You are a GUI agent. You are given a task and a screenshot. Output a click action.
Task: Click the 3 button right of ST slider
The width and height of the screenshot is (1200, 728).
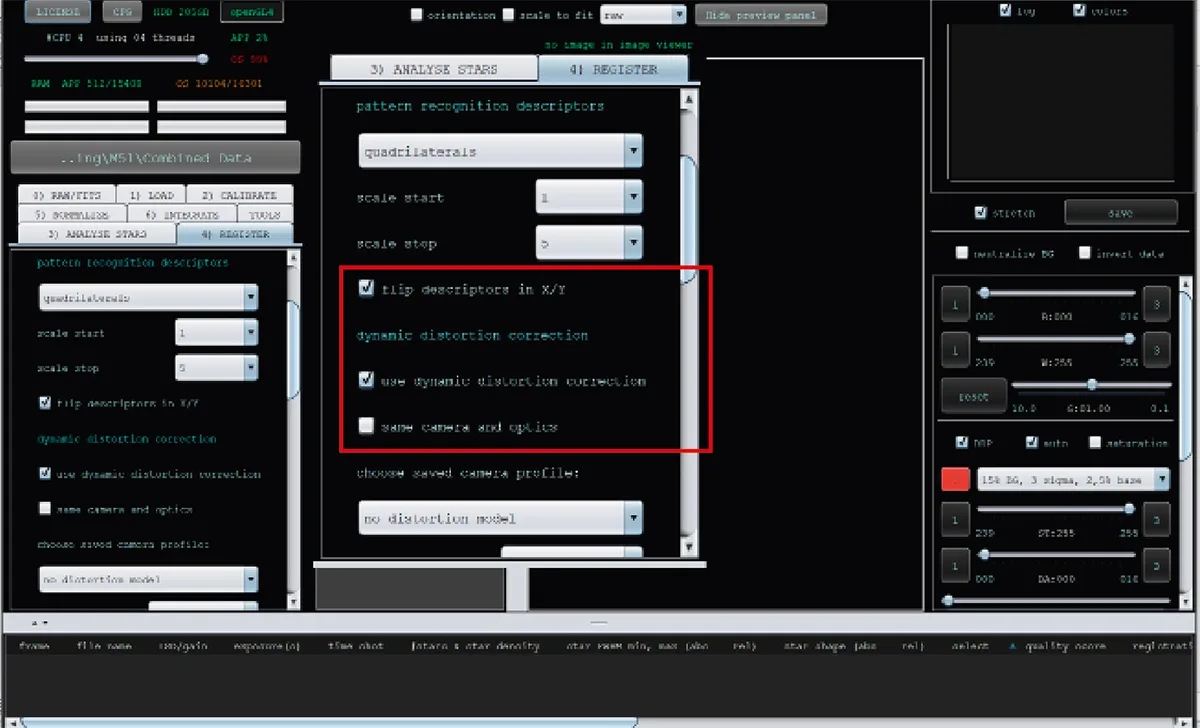1156,520
